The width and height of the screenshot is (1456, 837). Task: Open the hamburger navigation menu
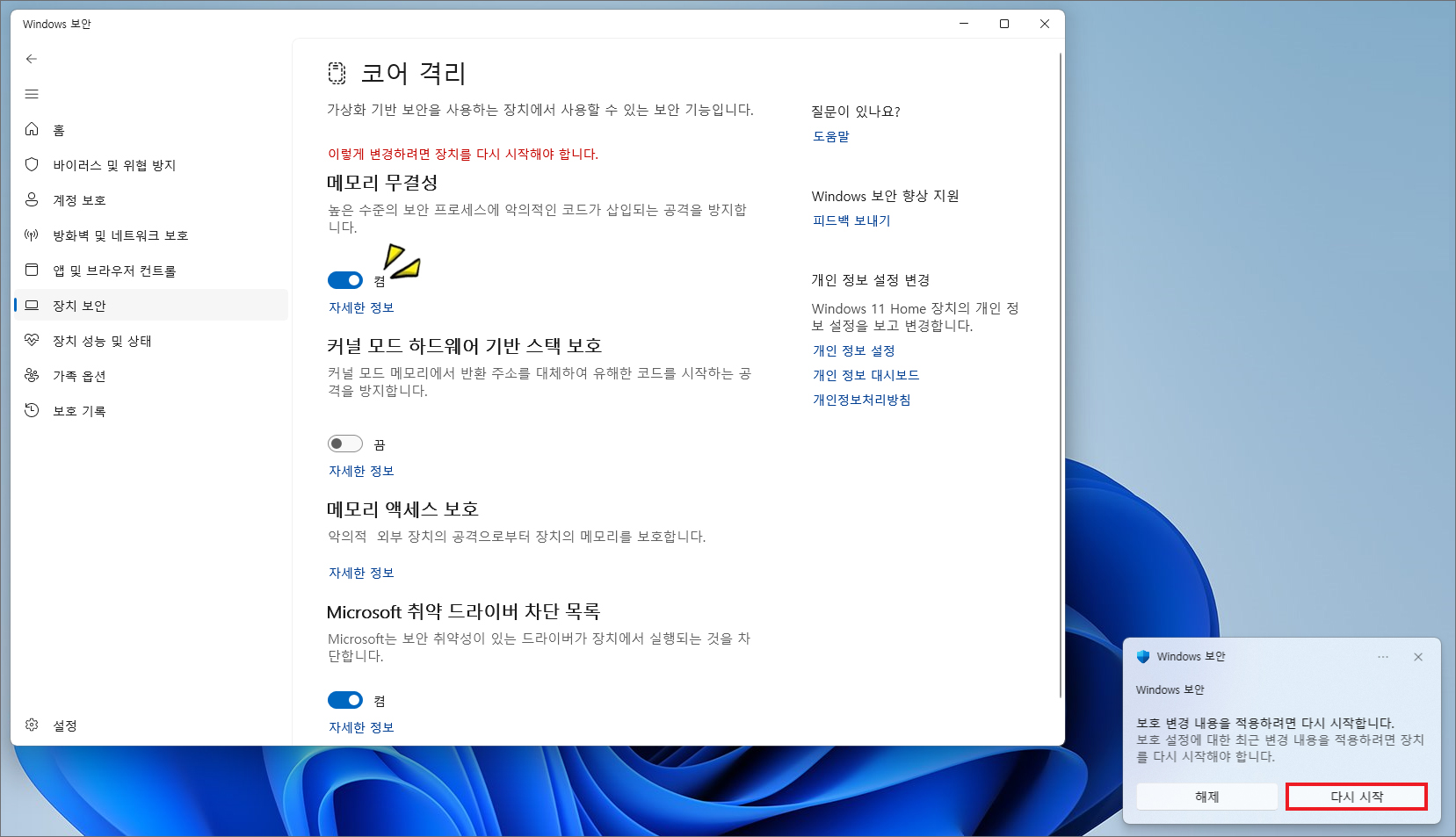coord(32,94)
